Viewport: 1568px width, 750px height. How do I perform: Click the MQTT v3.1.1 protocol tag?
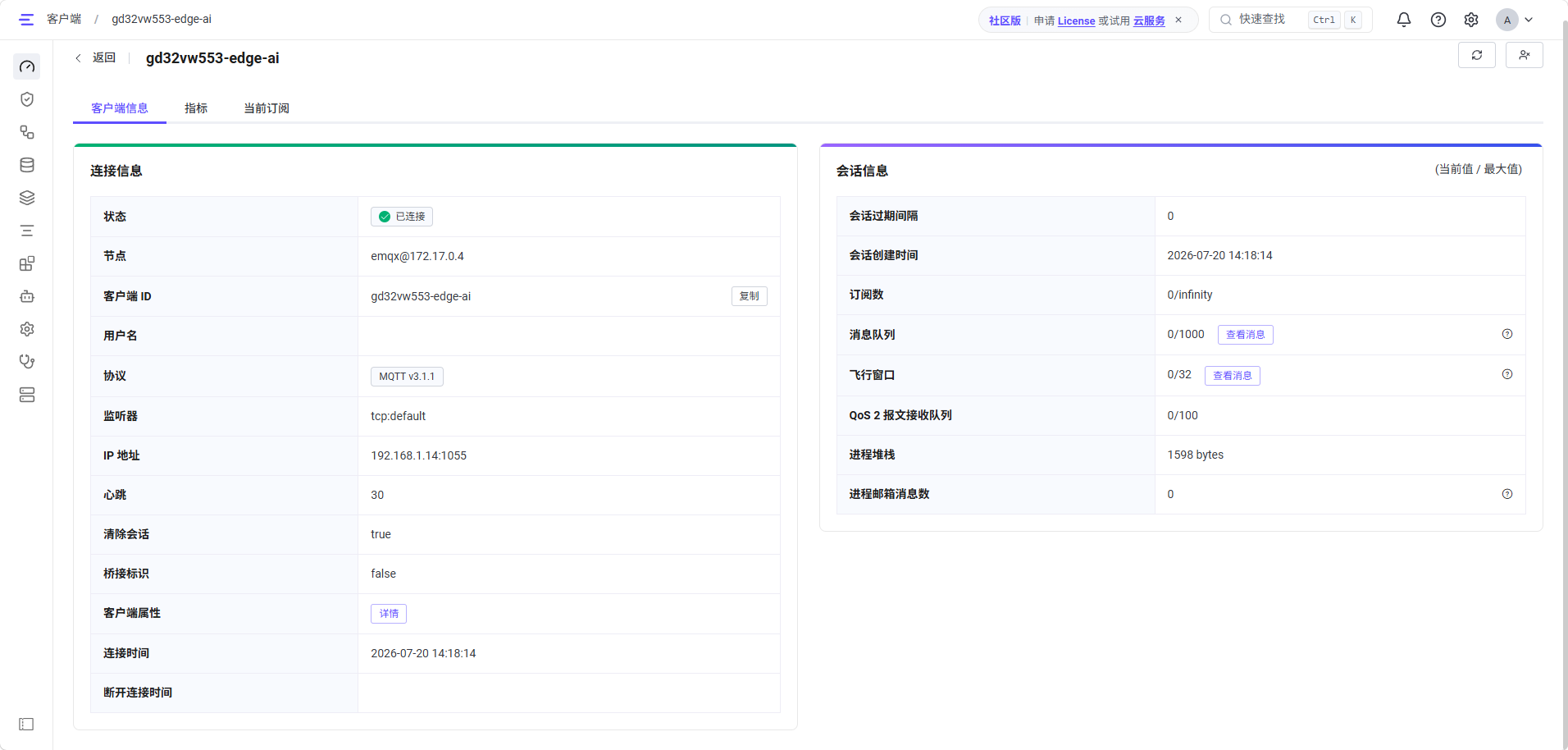point(407,377)
